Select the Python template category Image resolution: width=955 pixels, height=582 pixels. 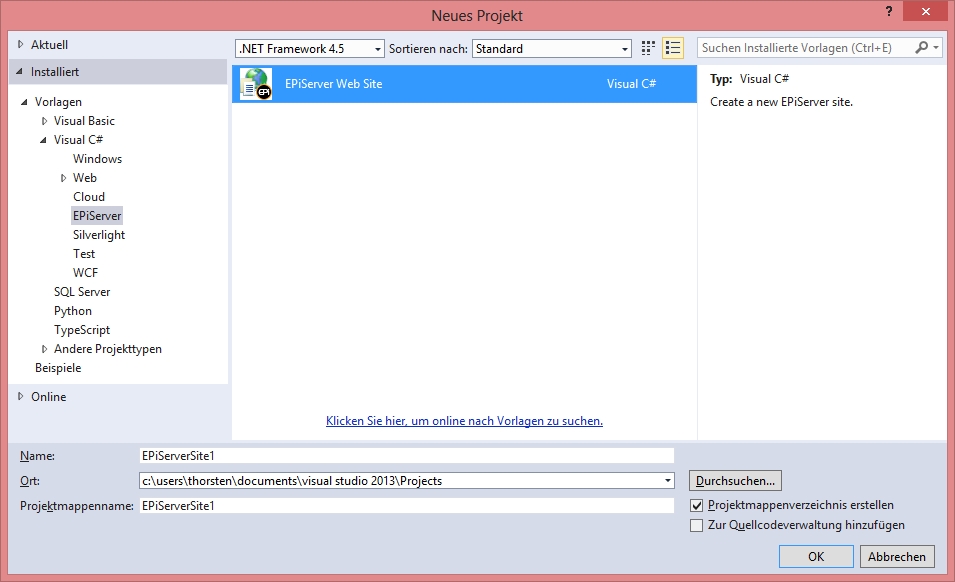72,311
